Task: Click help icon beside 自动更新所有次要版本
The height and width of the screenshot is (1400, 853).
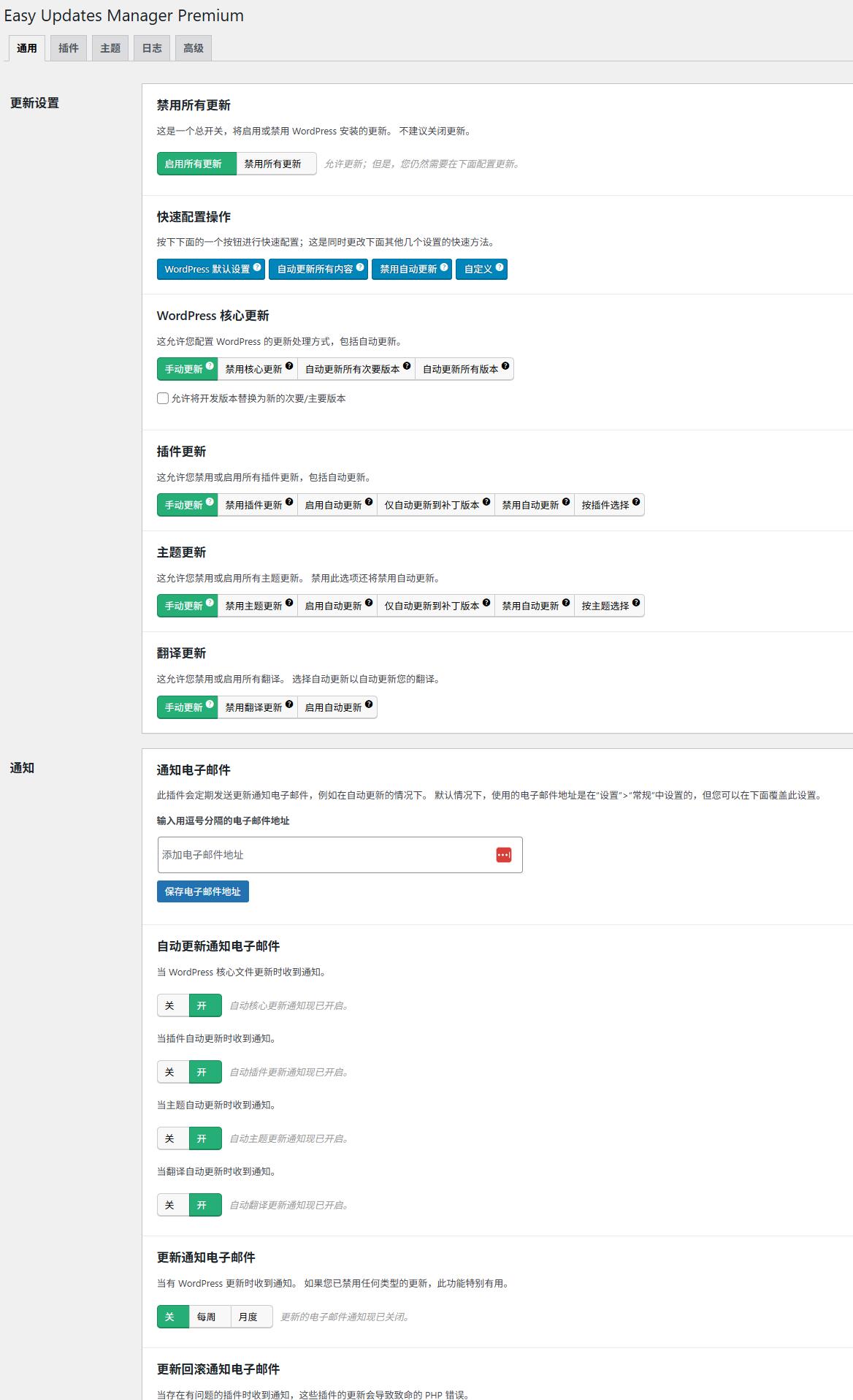Action: point(407,366)
